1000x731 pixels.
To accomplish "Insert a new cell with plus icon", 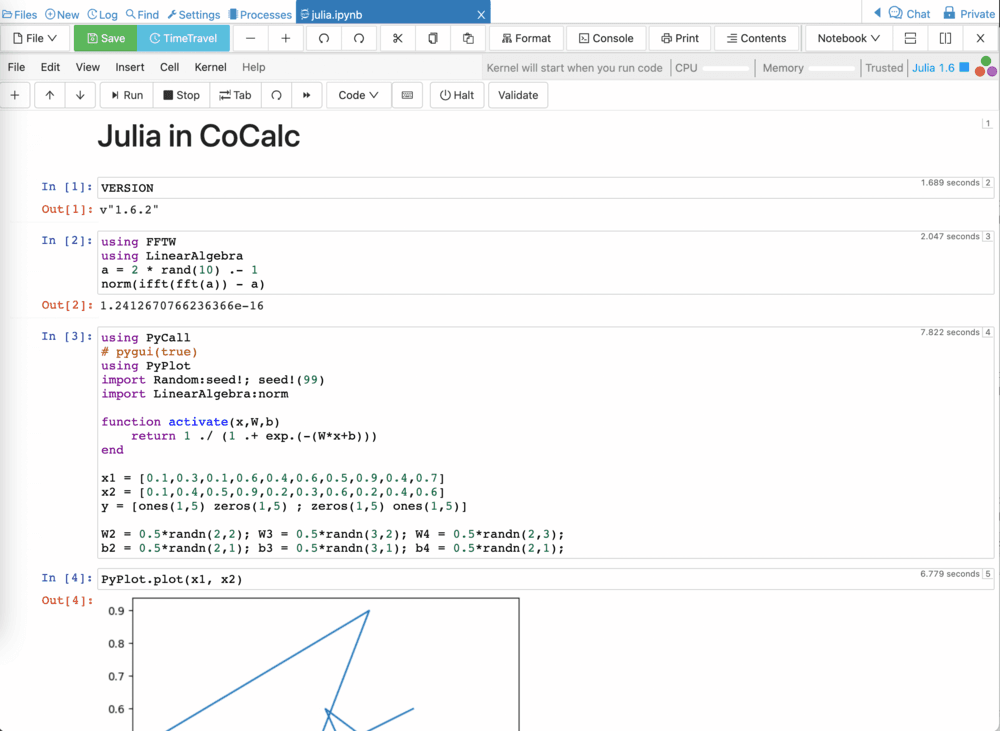I will click(15, 95).
